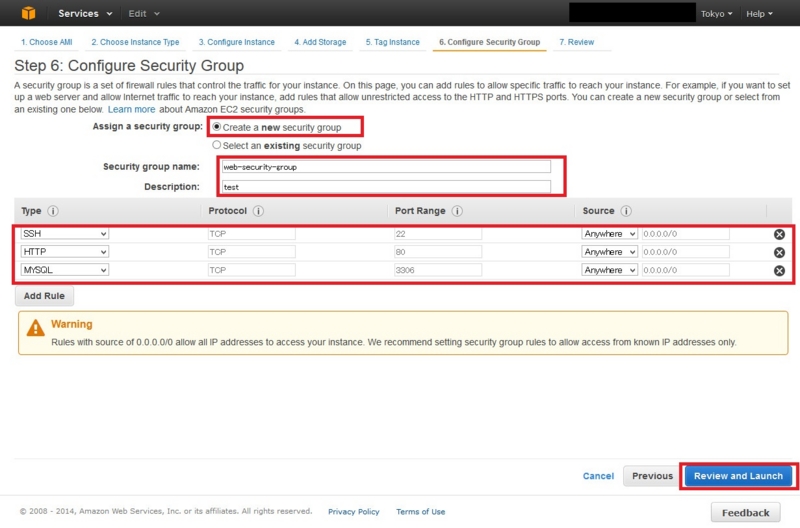Screen dimensions: 800x528
Task: Click the Add Rule button
Action: [44, 296]
